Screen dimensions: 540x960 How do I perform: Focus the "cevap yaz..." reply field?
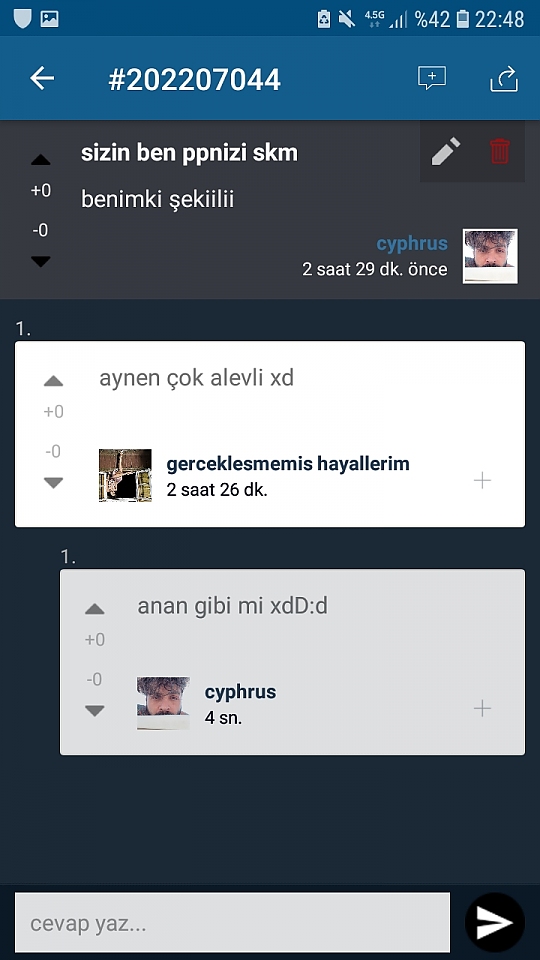click(x=233, y=923)
